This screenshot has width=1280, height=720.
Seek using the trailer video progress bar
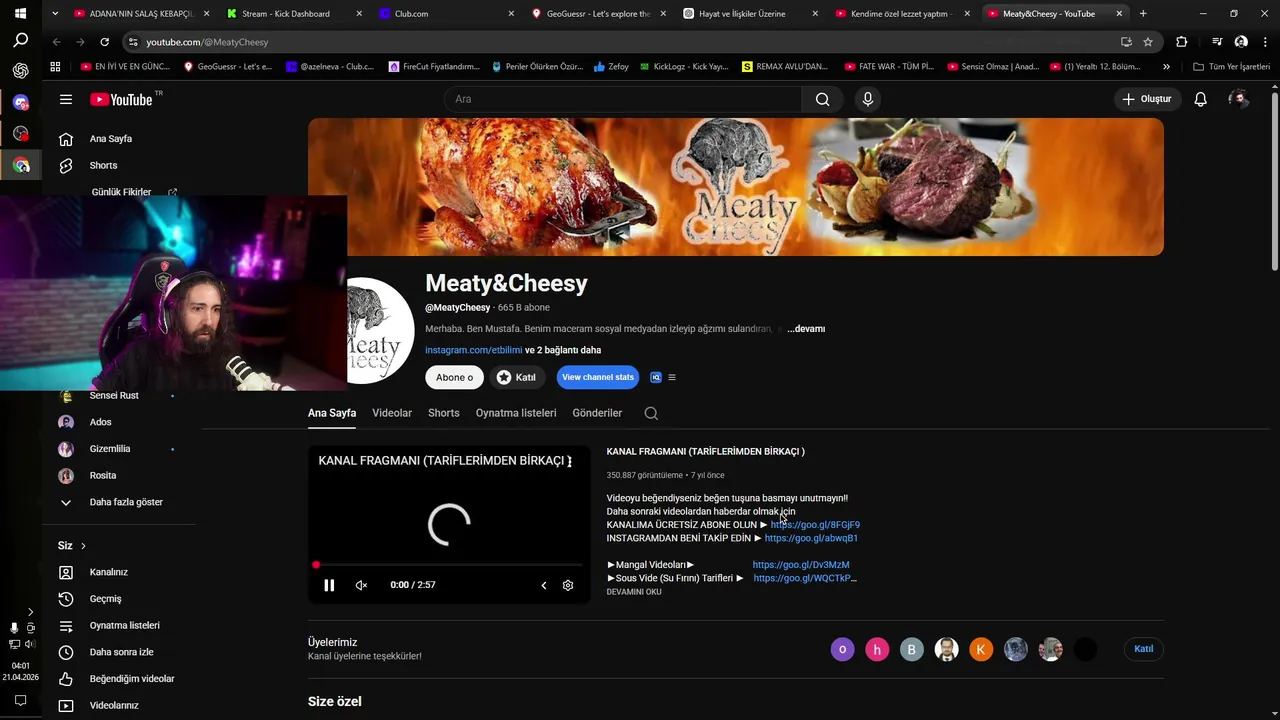tap(449, 565)
